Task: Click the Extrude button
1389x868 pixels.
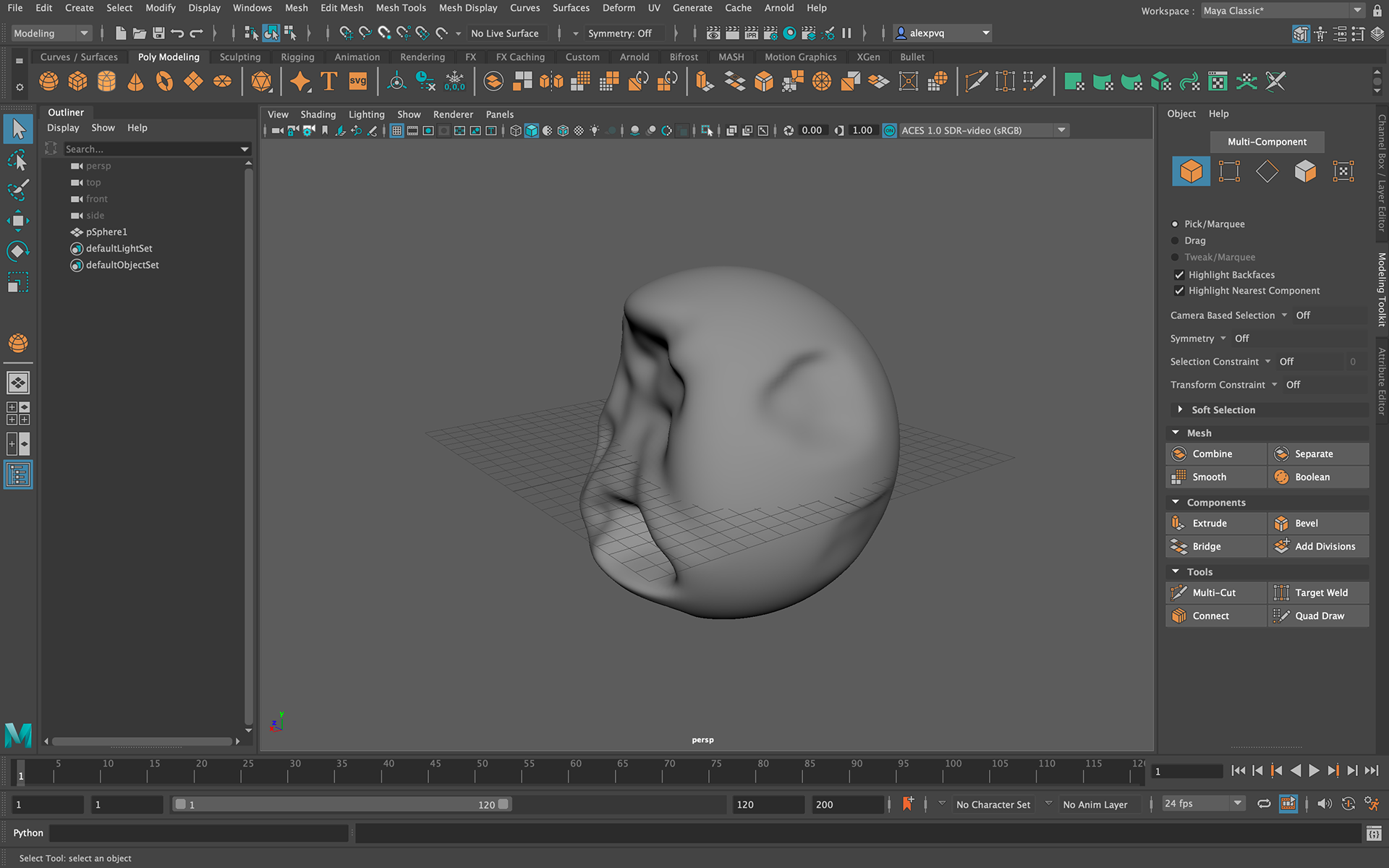Action: tap(1210, 523)
